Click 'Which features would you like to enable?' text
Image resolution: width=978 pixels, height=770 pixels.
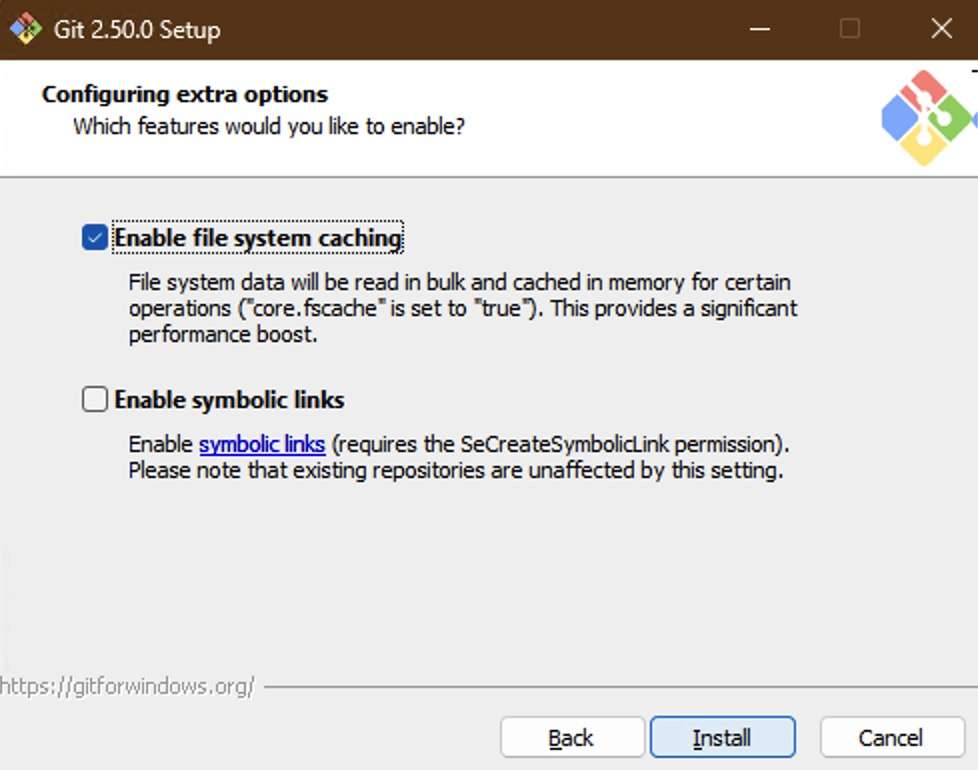(x=269, y=126)
